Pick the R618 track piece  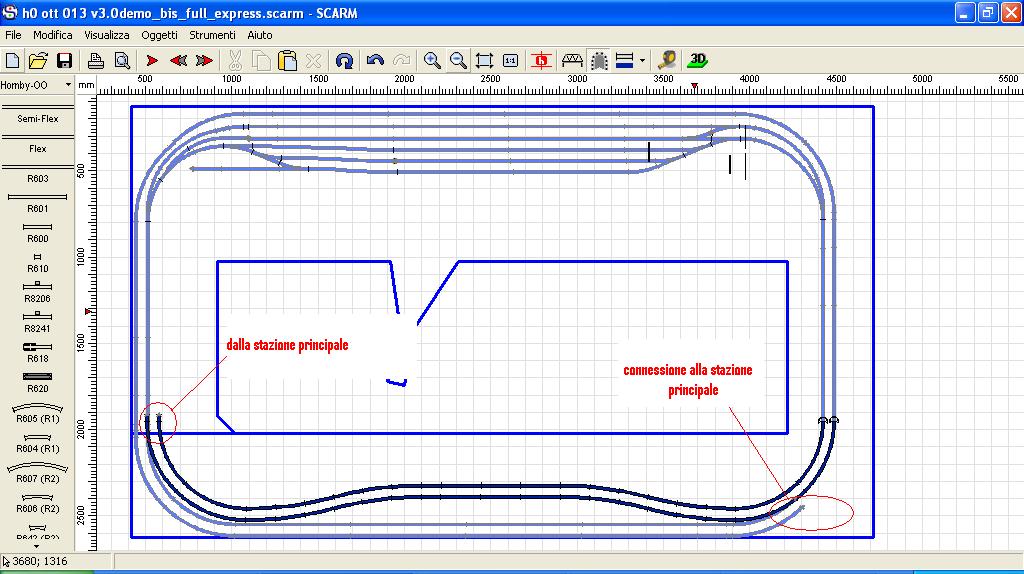click(37, 353)
